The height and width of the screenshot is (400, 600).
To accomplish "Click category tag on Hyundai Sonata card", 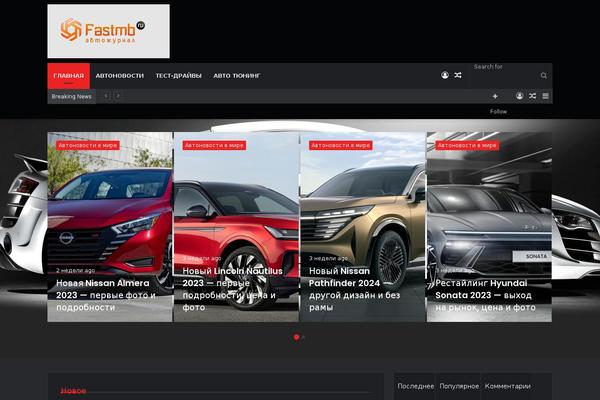I will pyautogui.click(x=467, y=145).
